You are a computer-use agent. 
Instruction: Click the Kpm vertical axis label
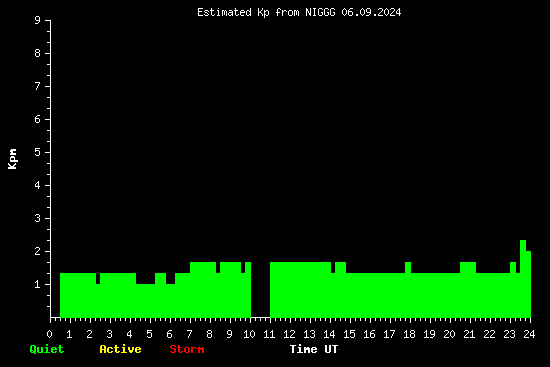point(12,159)
